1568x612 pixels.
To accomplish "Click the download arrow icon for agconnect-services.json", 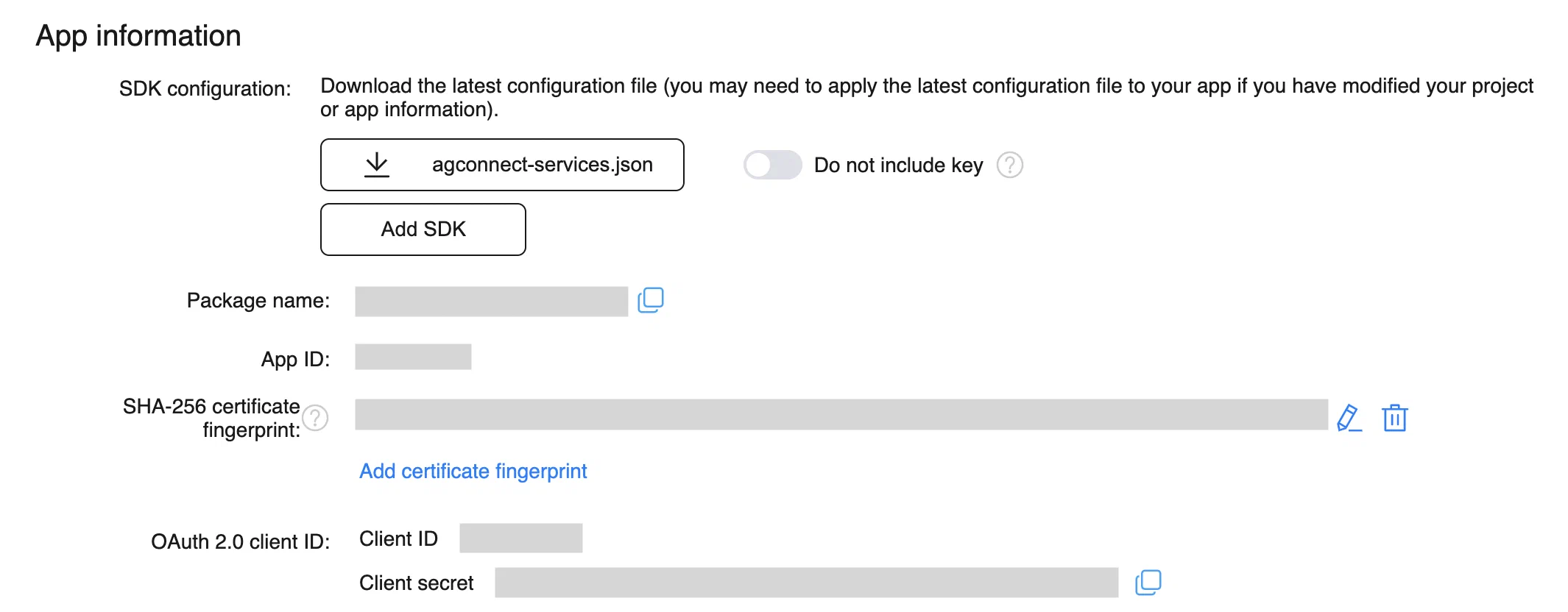I will coord(377,165).
